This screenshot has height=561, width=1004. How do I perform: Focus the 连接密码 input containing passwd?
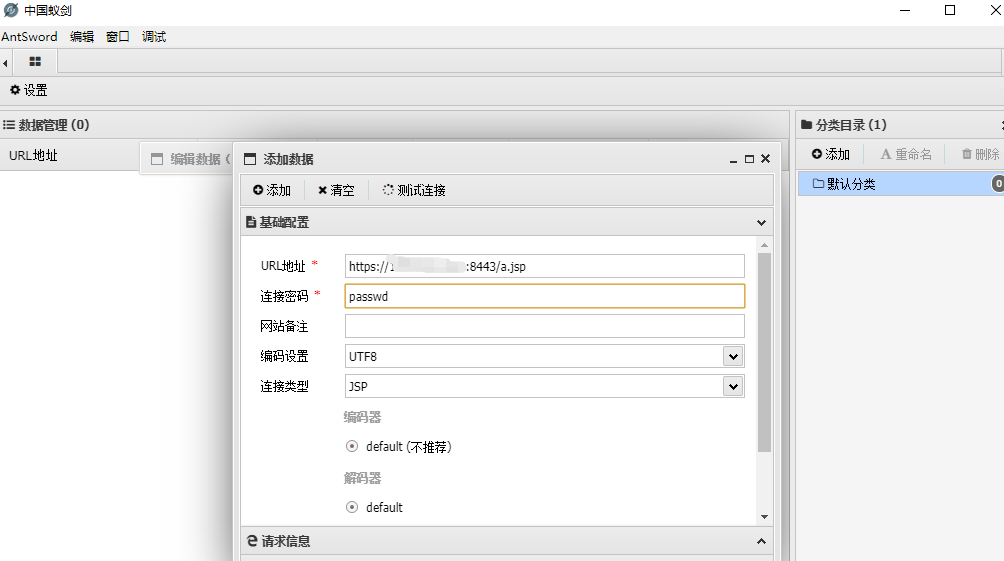point(544,296)
